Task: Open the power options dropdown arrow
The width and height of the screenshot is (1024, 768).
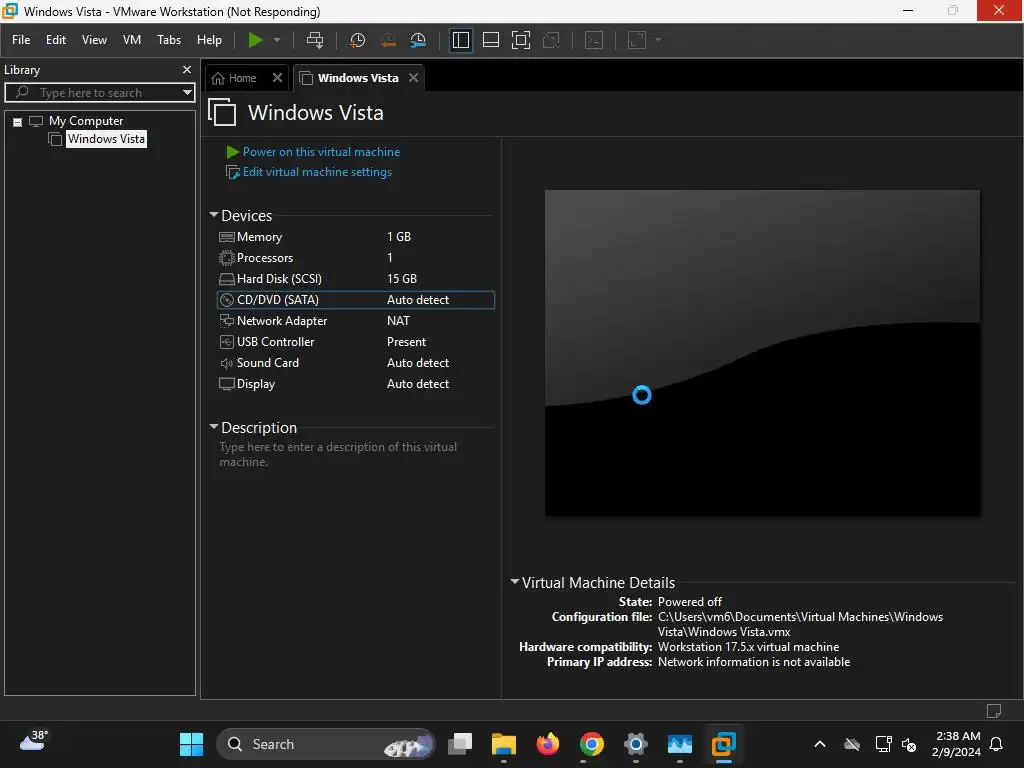Action: [x=277, y=40]
